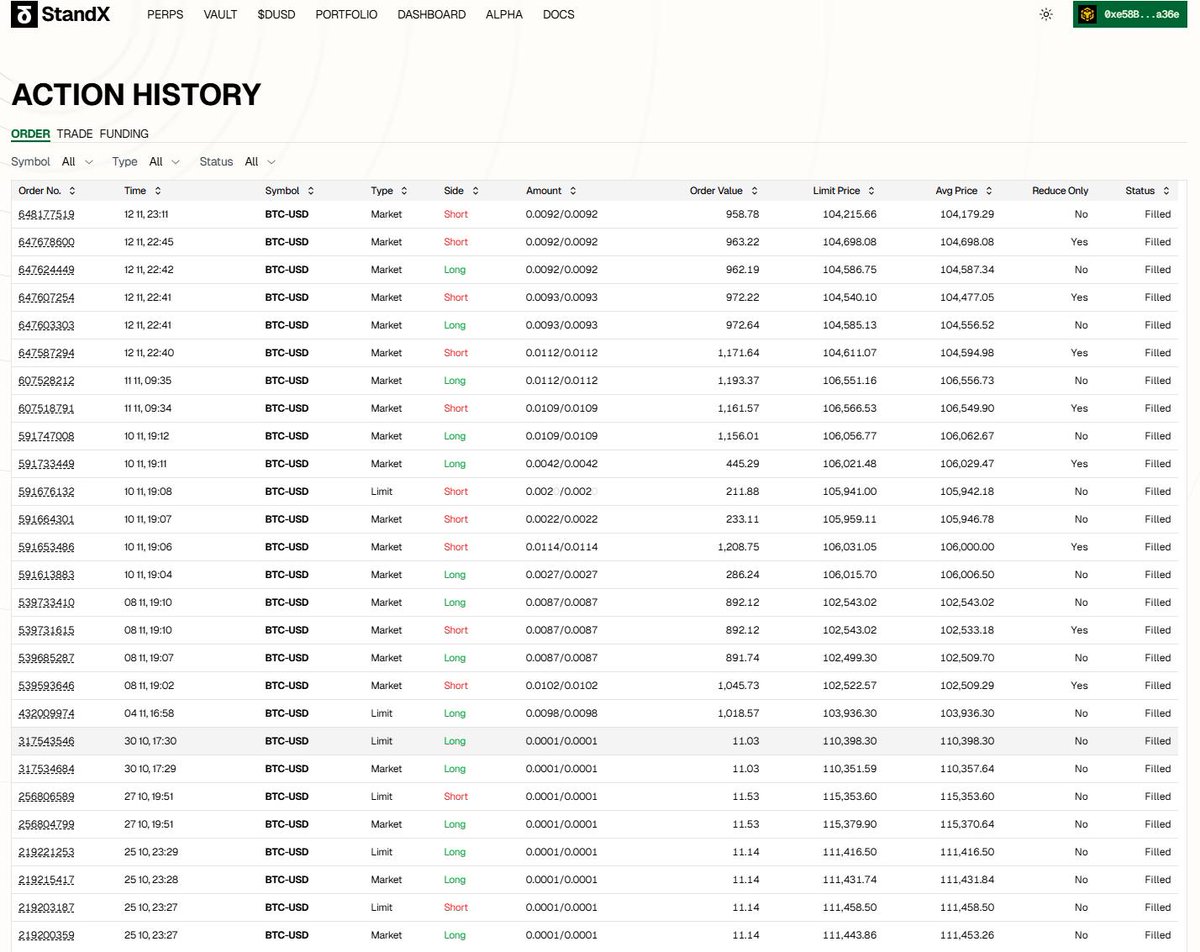
Task: Sort by Symbol column arrows
Action: [311, 191]
